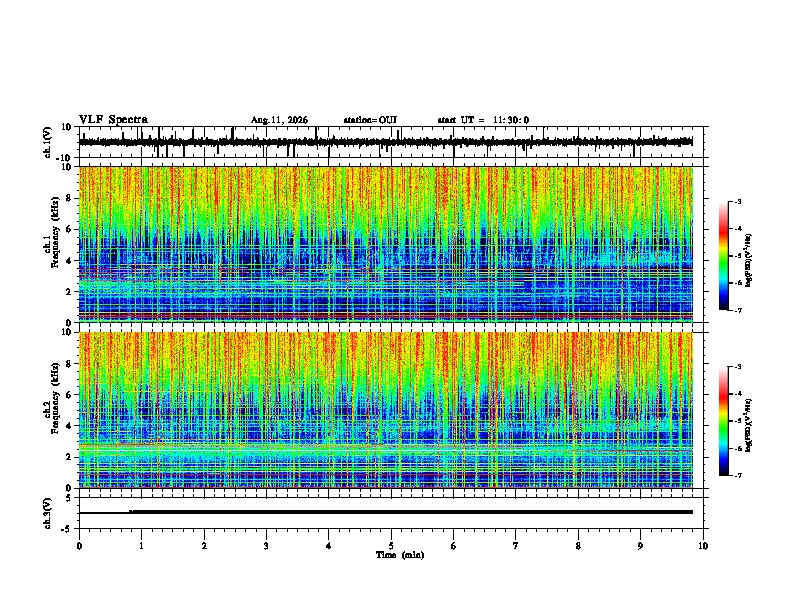The height and width of the screenshot is (612, 792).
Task: Click the "station=OUJ" header label
Action: (370, 120)
